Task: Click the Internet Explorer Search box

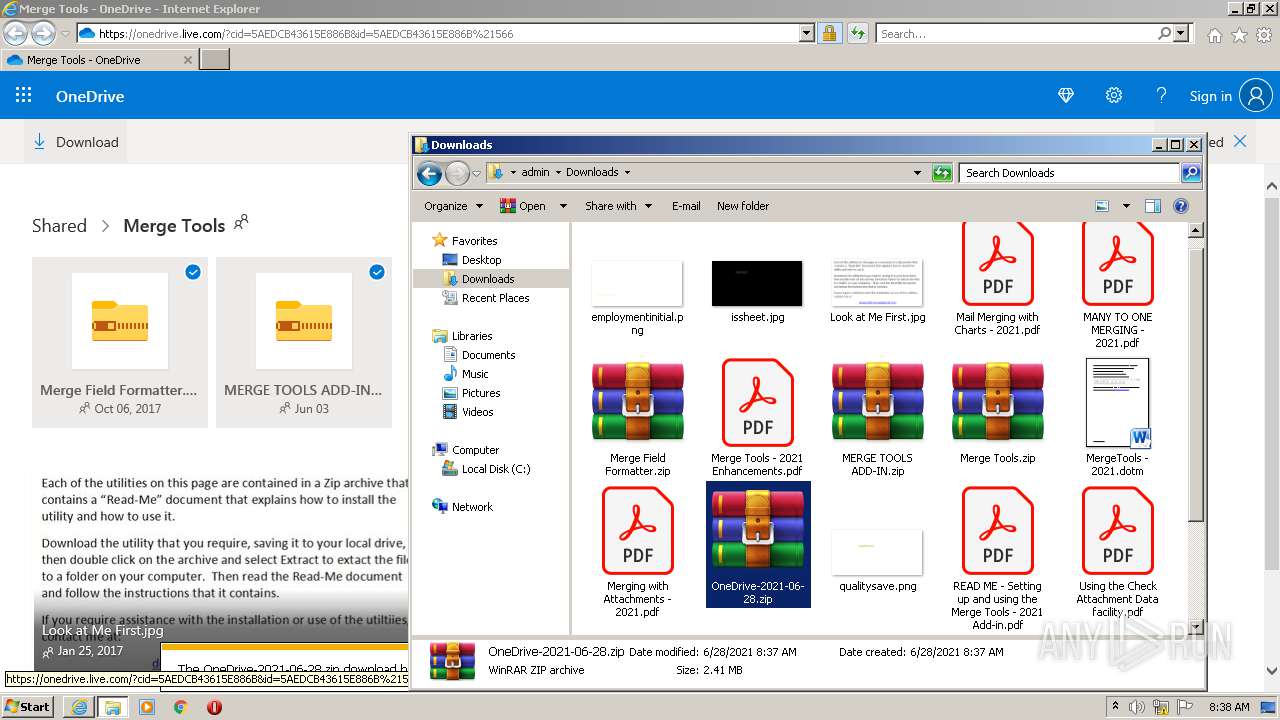Action: click(1016, 33)
